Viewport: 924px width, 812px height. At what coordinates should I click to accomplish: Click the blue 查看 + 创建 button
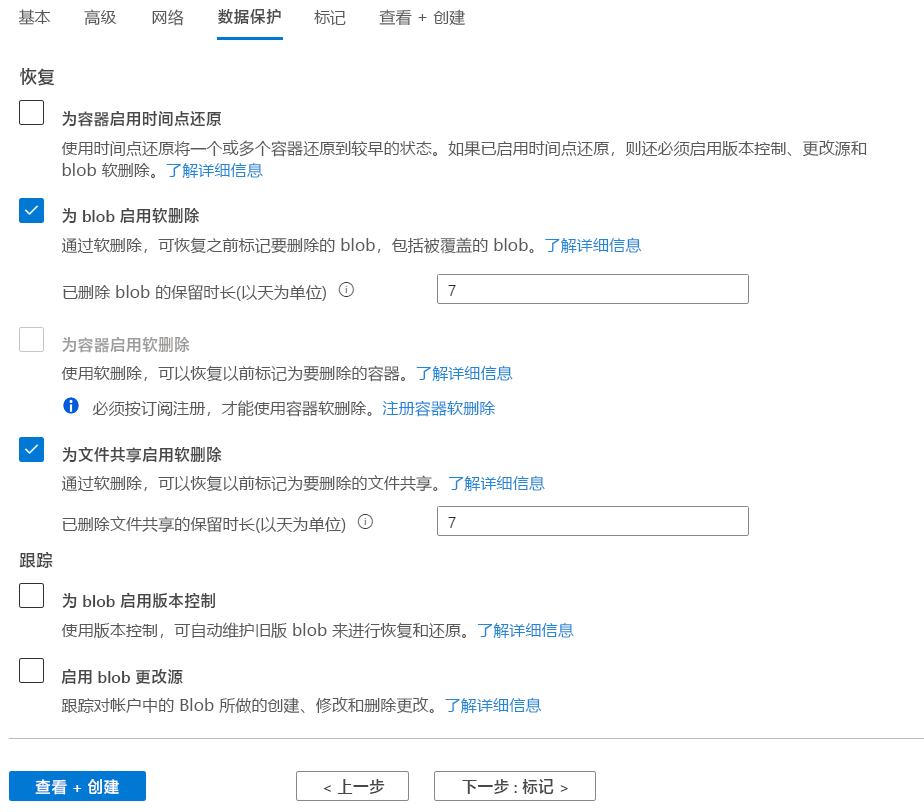click(x=77, y=786)
